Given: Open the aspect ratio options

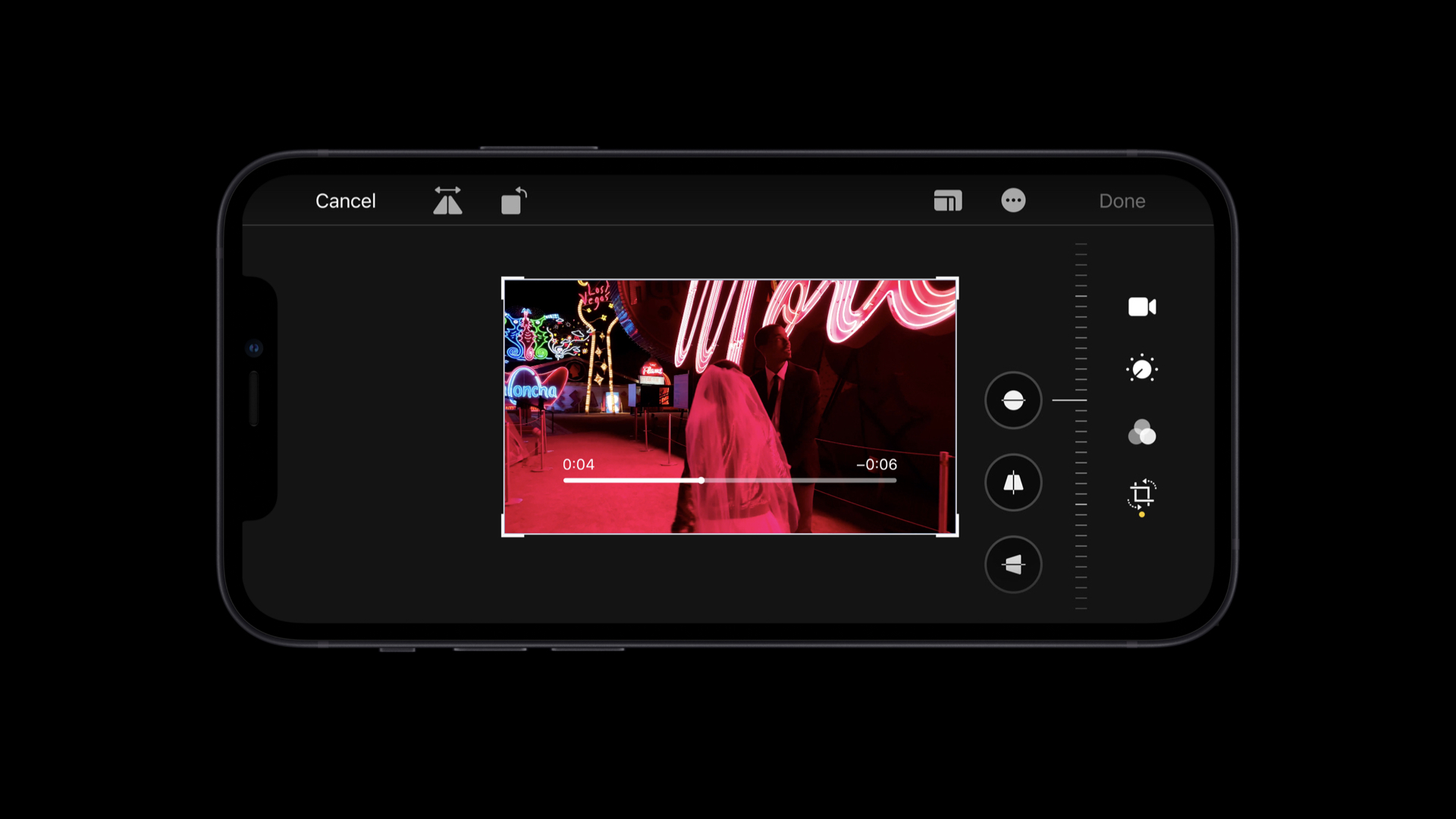Looking at the screenshot, I should tap(947, 201).
